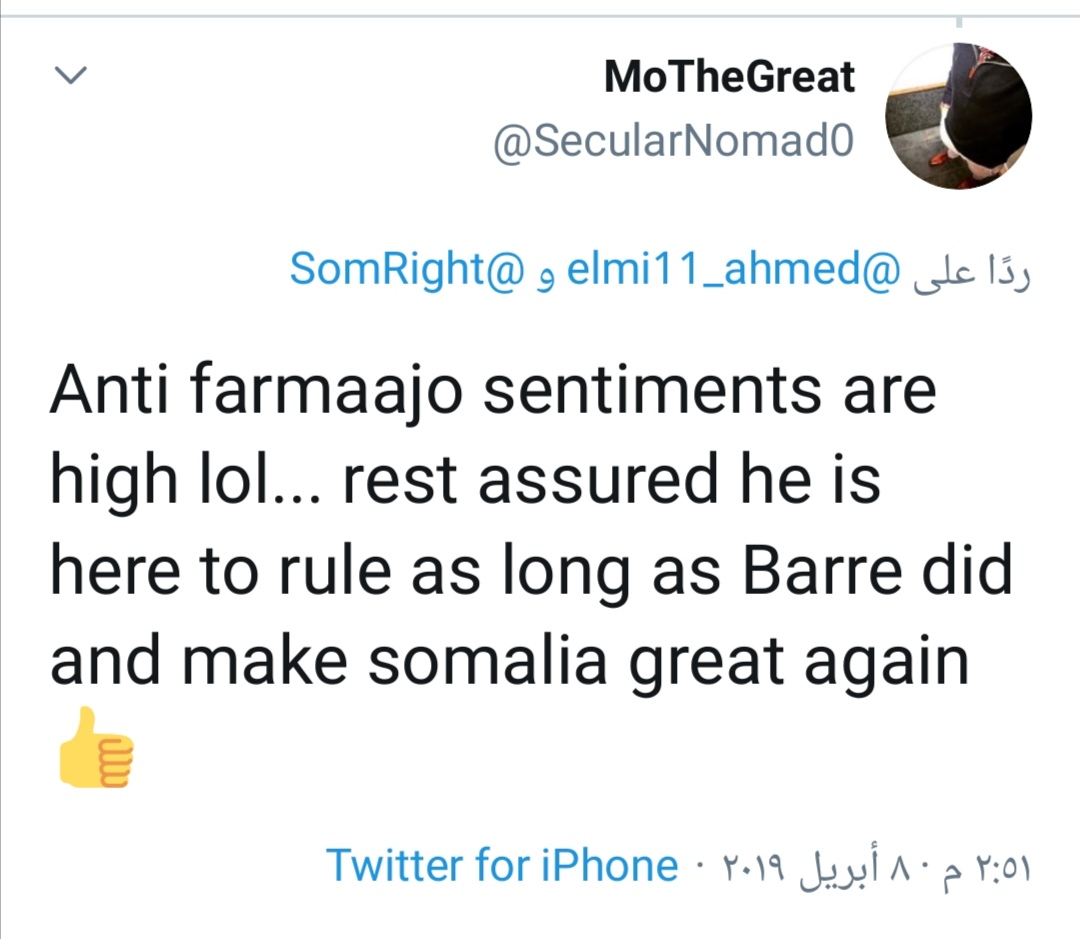Click the thread connector line above avatar

click(957, 22)
